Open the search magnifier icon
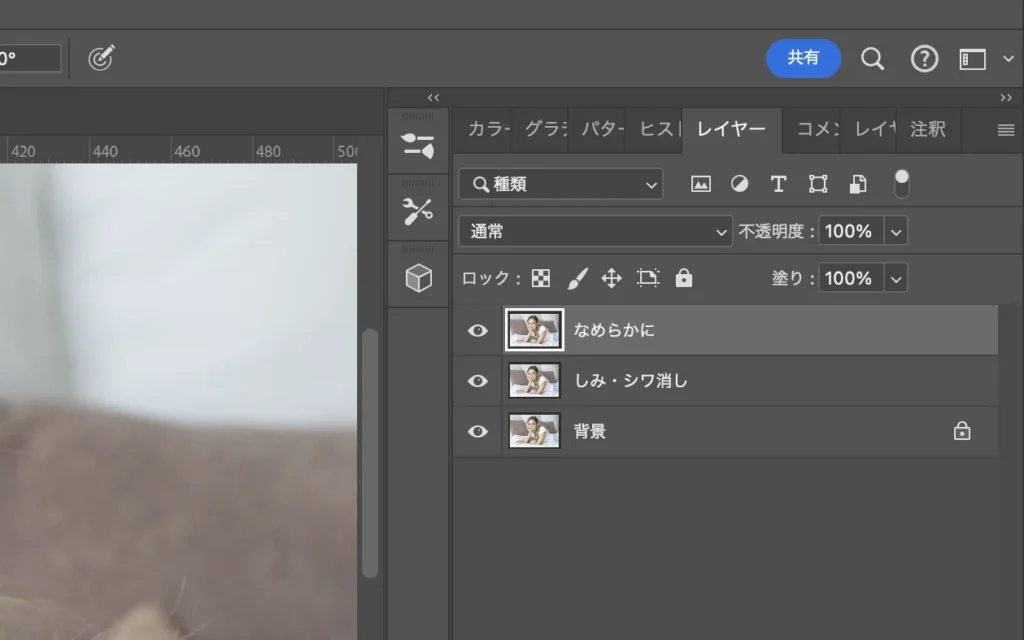Image resolution: width=1024 pixels, height=640 pixels. 872,59
